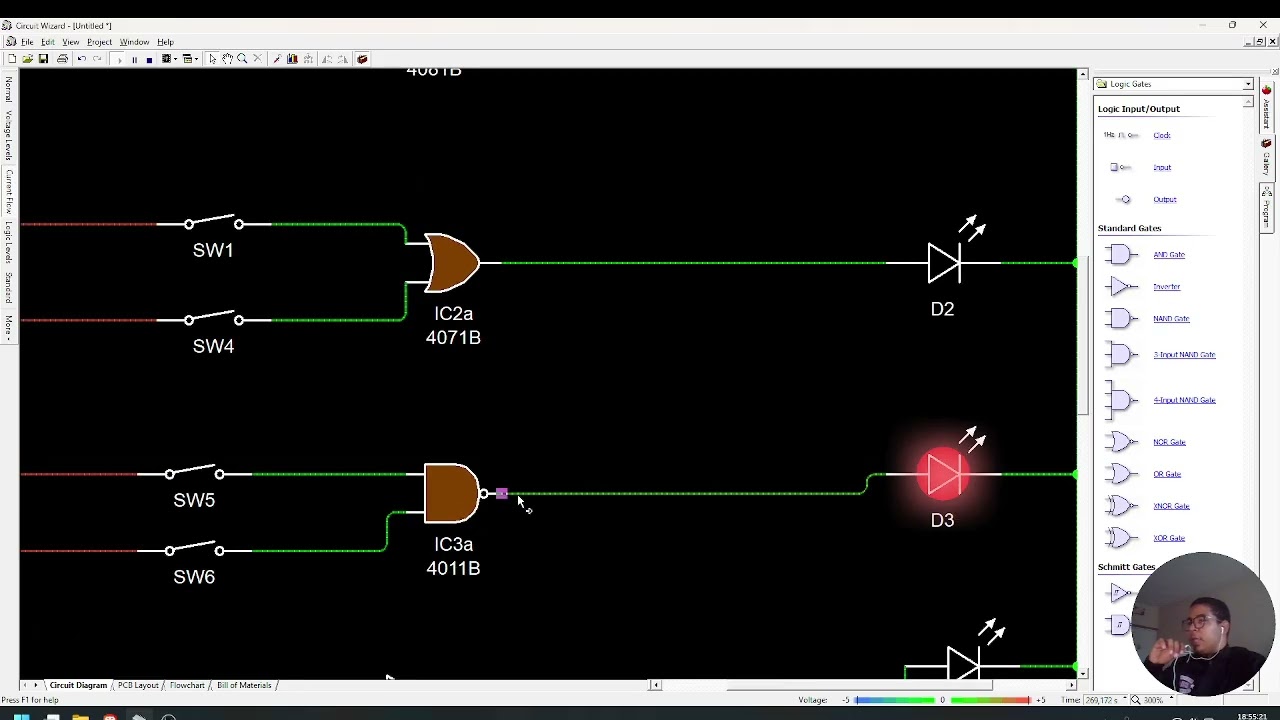Select the Standard side tab
The width and height of the screenshot is (1280, 720).
coord(8,288)
